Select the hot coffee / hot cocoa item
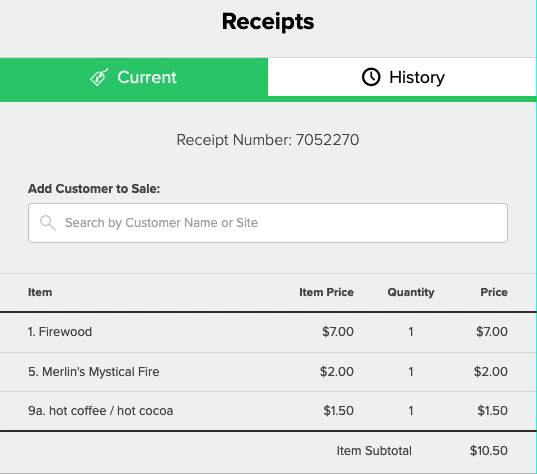537x474 pixels. coord(268,411)
